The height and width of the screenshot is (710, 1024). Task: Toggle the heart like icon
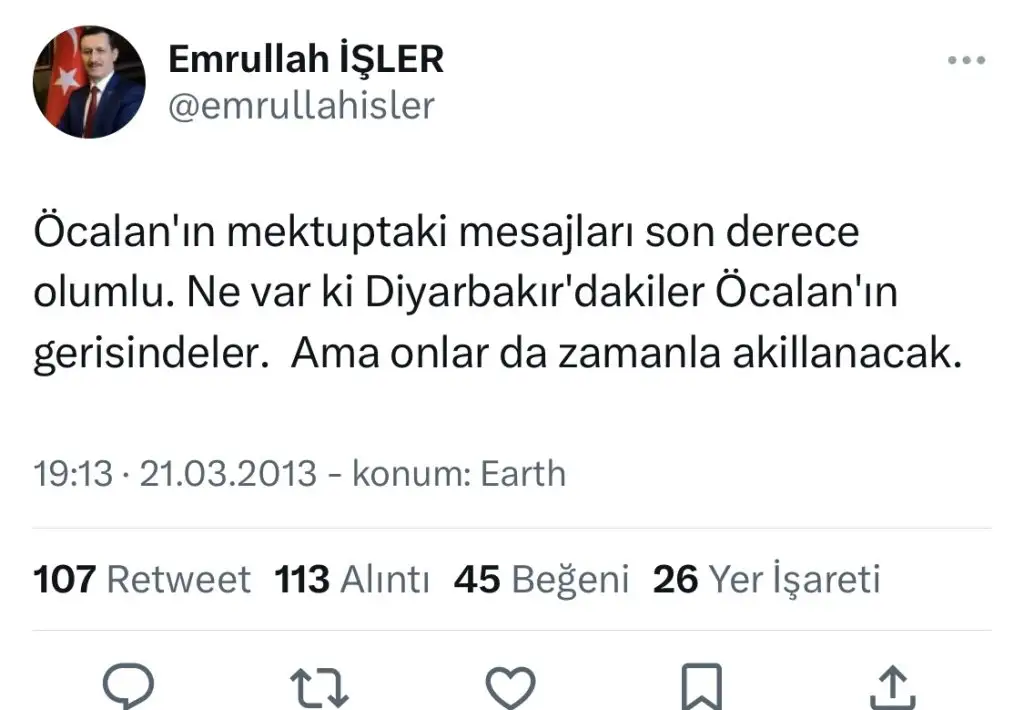coord(510,688)
